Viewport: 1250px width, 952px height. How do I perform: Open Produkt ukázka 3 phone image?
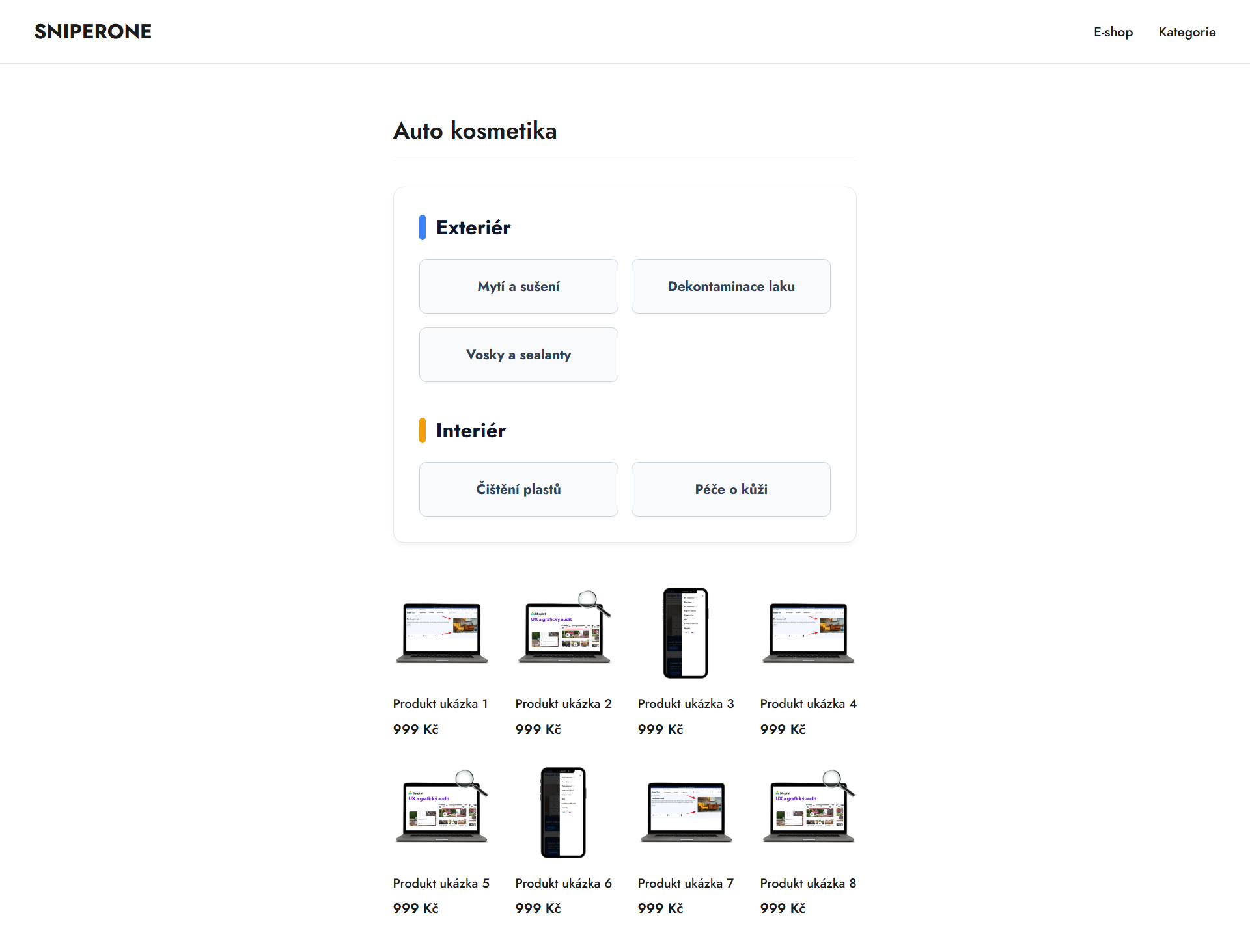click(x=686, y=632)
